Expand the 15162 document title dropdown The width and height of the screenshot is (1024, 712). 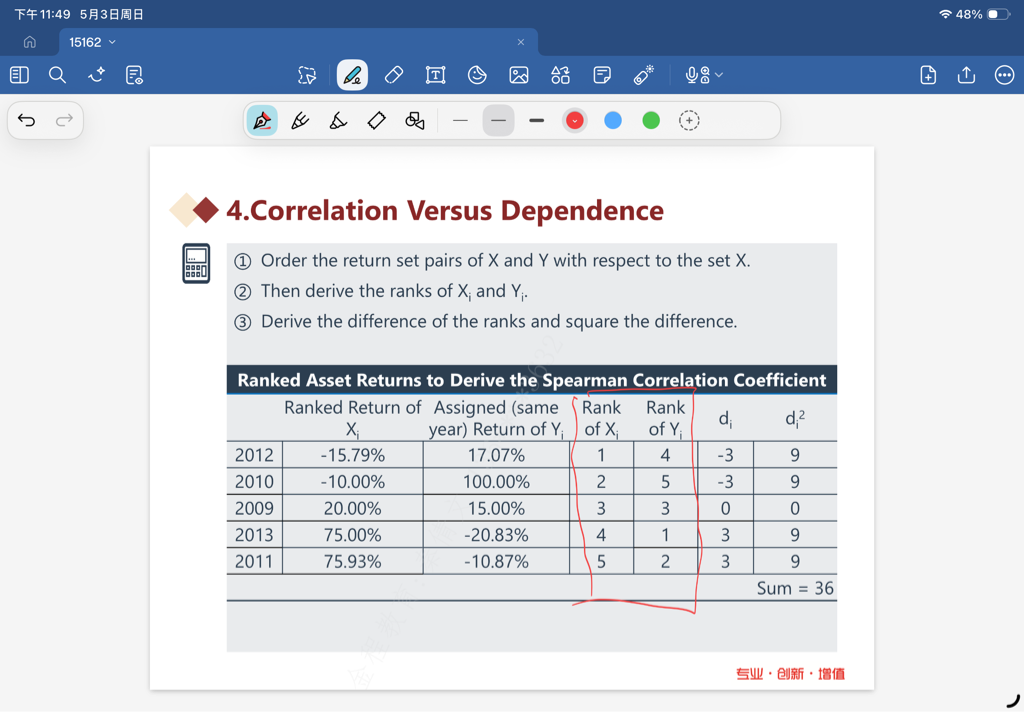point(93,42)
